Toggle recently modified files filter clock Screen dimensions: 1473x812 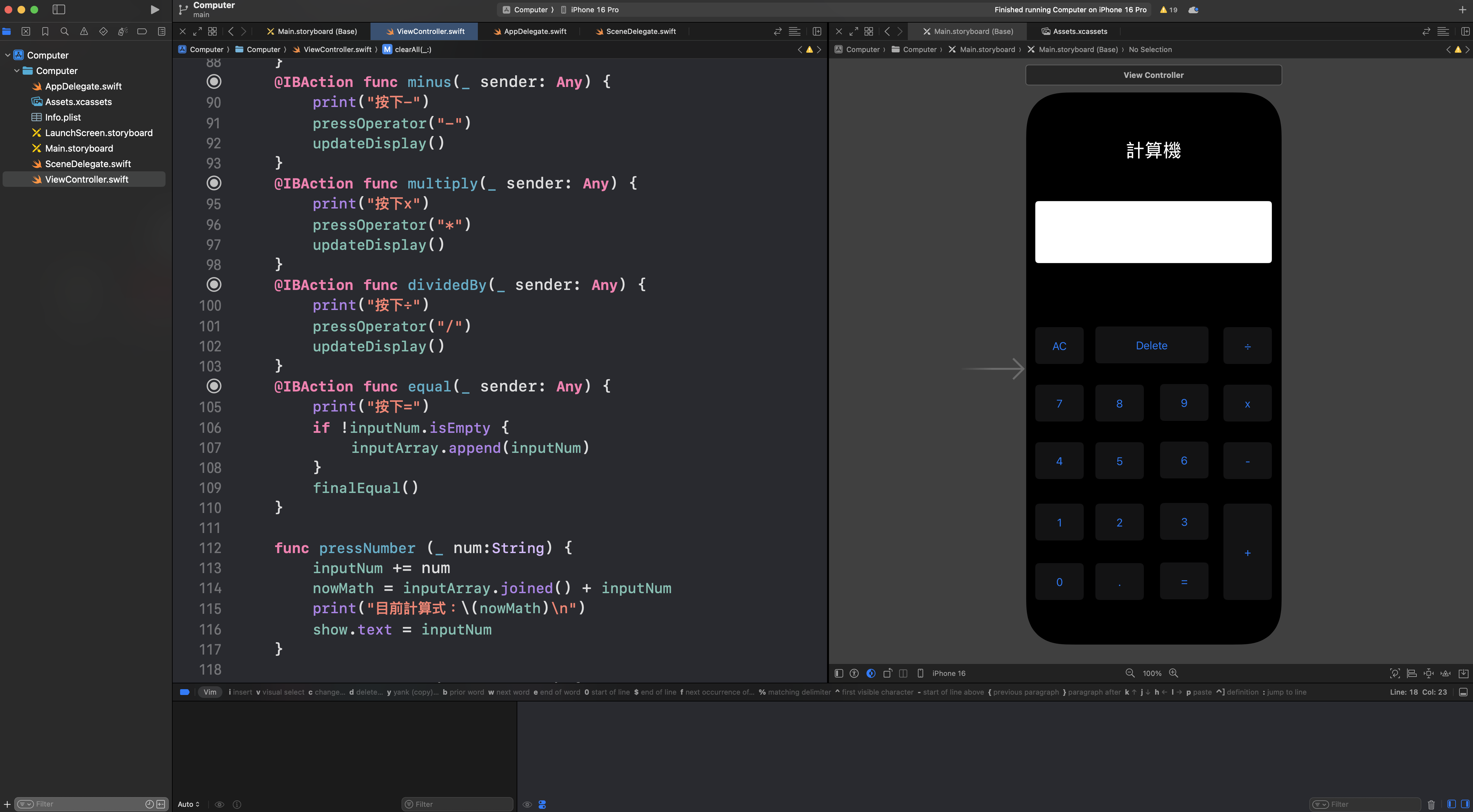(x=149, y=804)
